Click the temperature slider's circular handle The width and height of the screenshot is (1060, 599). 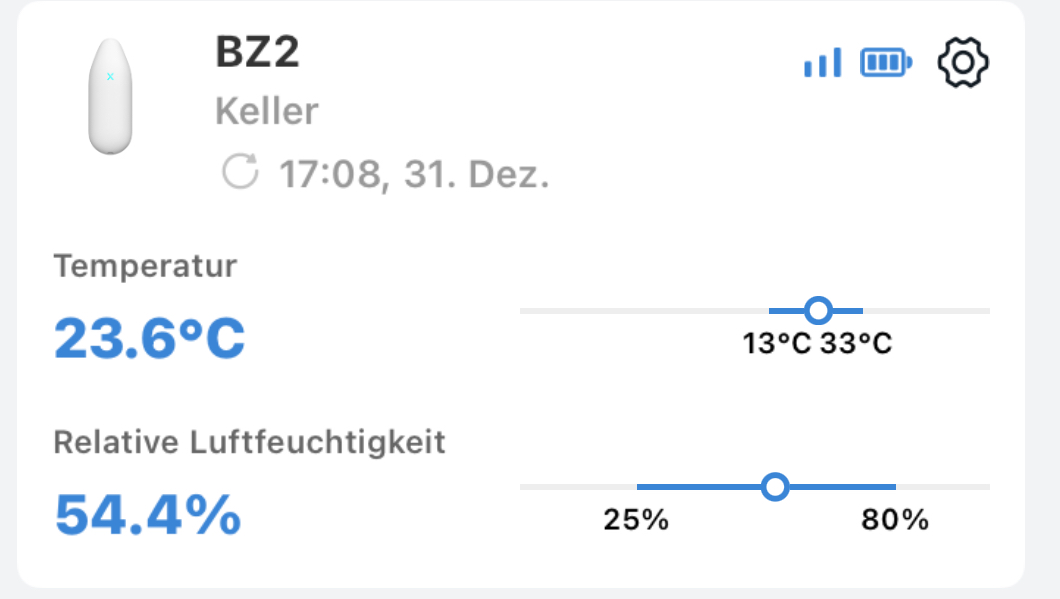point(818,311)
